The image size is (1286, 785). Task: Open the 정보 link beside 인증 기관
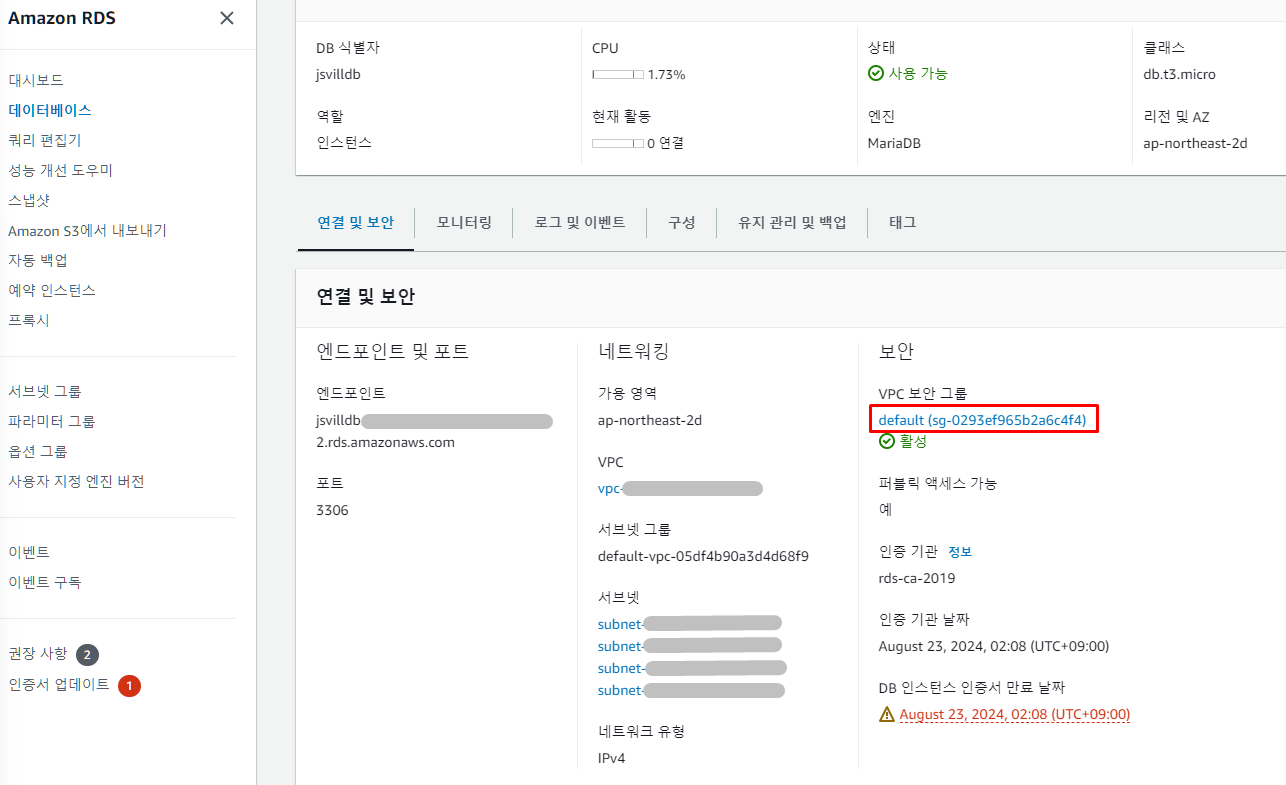(x=960, y=552)
